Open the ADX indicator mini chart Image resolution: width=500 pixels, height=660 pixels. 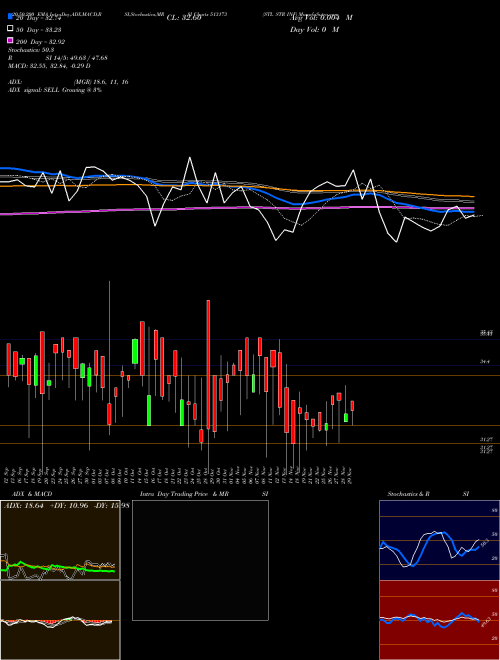pos(60,540)
